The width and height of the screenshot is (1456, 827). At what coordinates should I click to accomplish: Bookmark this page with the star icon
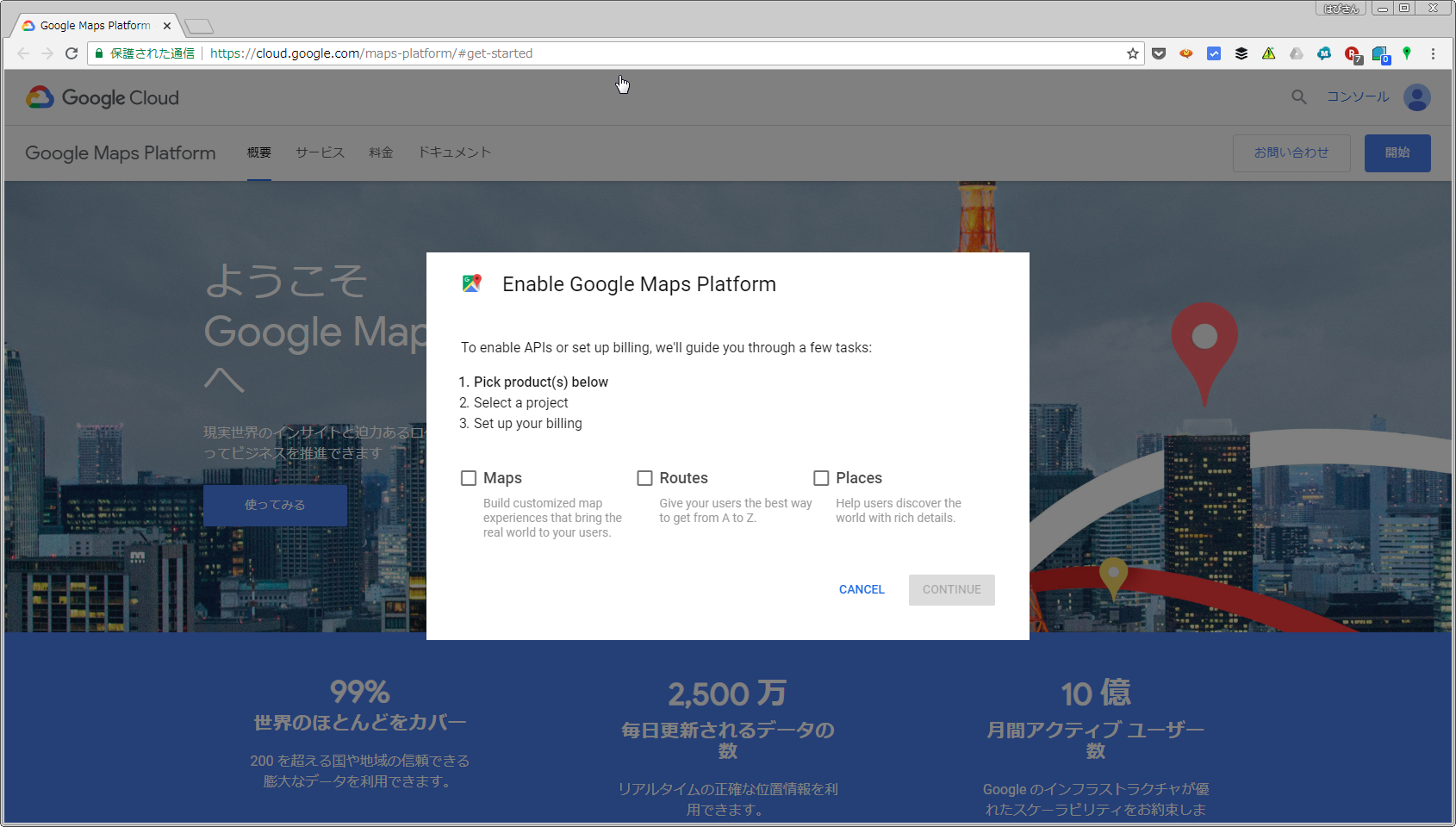tap(1132, 53)
